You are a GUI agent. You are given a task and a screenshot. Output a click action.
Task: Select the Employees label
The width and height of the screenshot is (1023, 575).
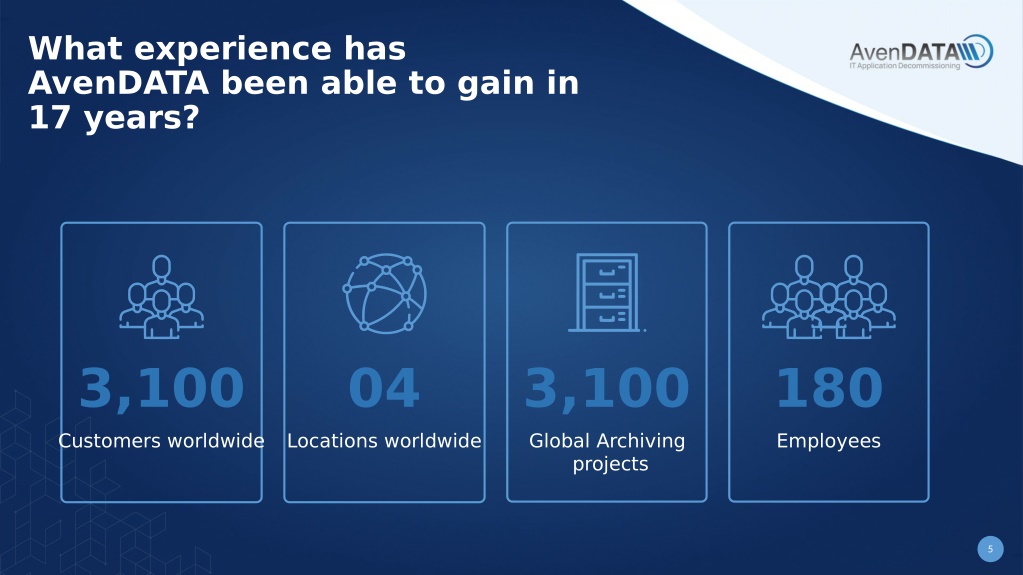[829, 442]
